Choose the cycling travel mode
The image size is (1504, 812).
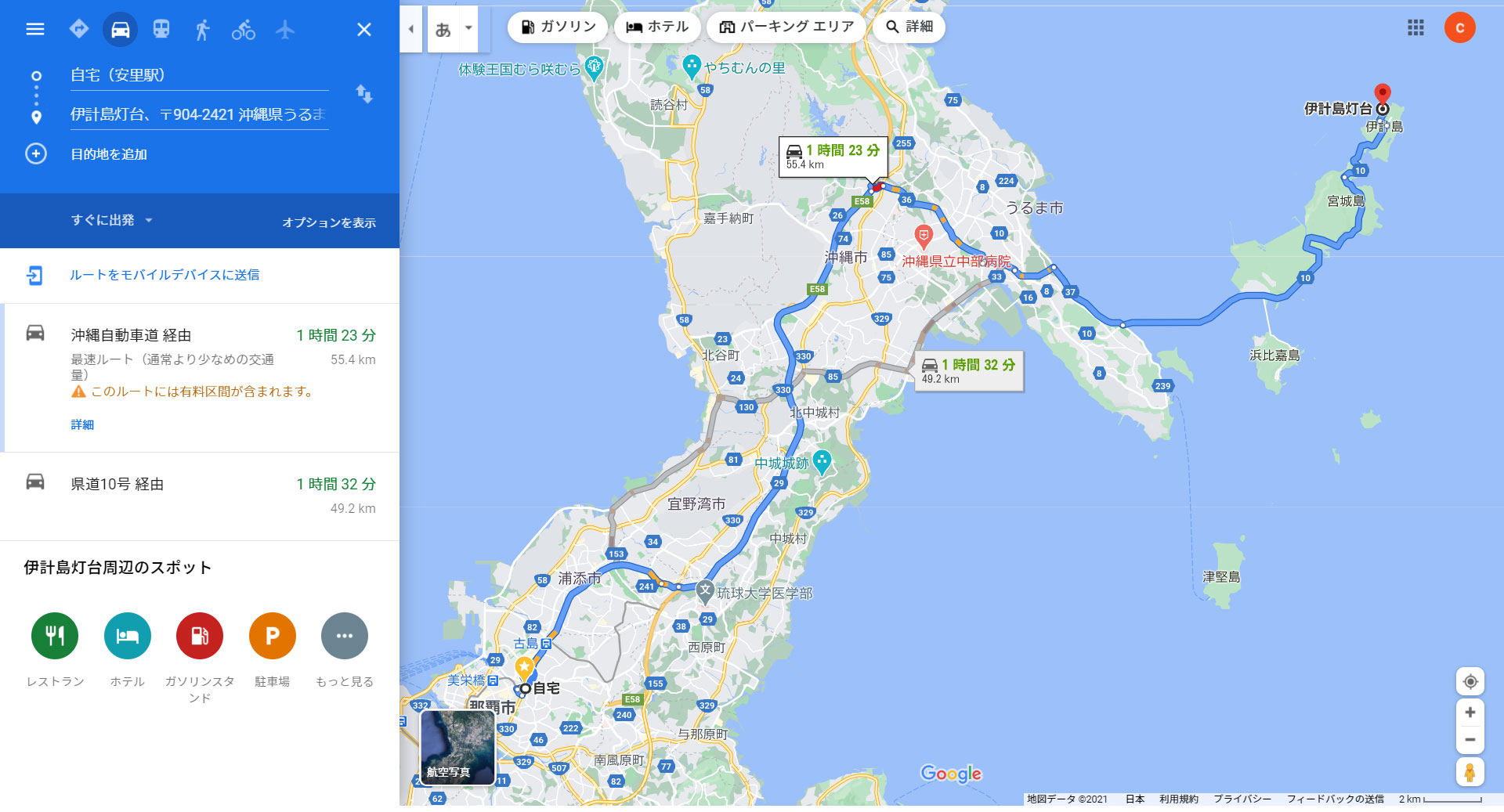pos(244,30)
